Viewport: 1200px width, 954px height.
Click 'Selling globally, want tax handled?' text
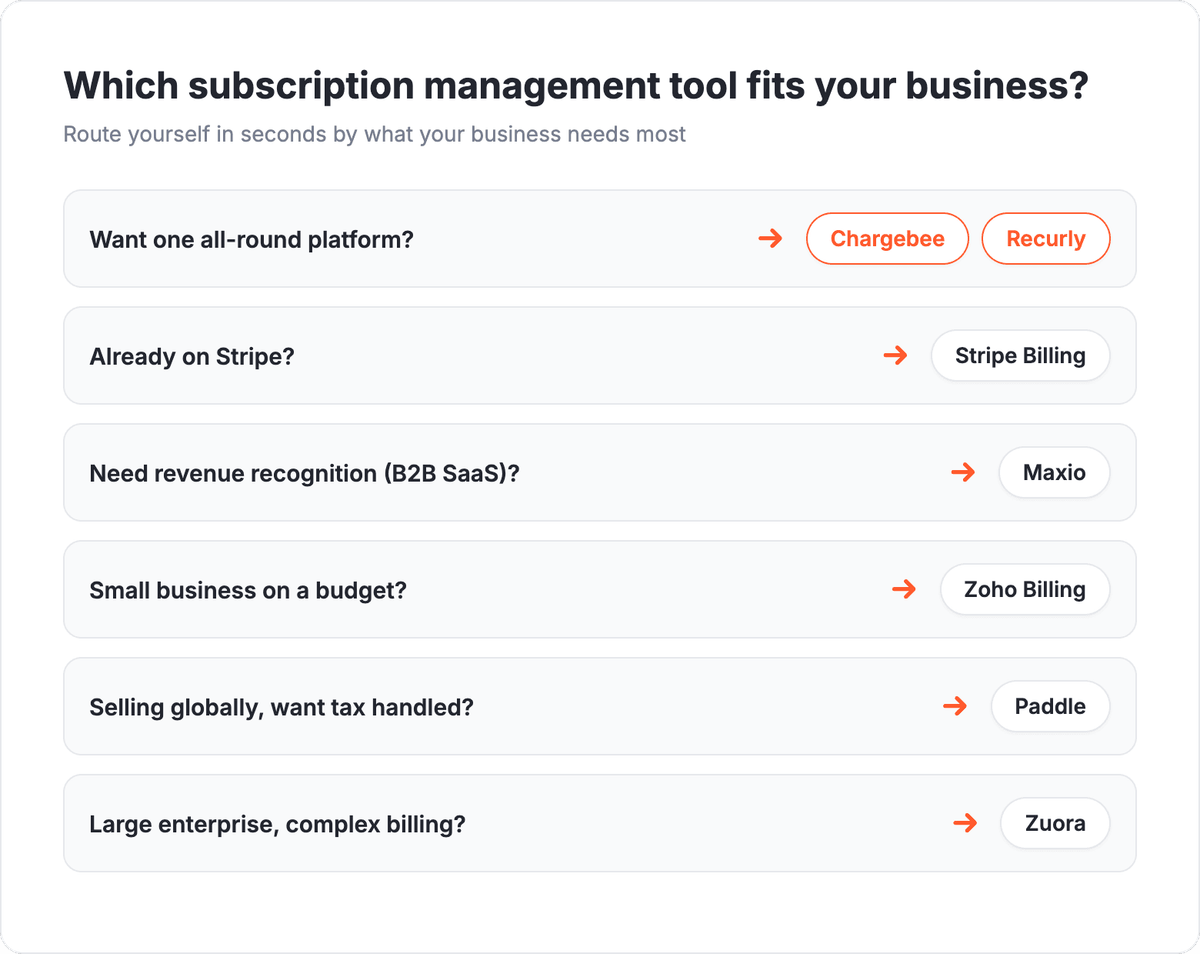(281, 708)
